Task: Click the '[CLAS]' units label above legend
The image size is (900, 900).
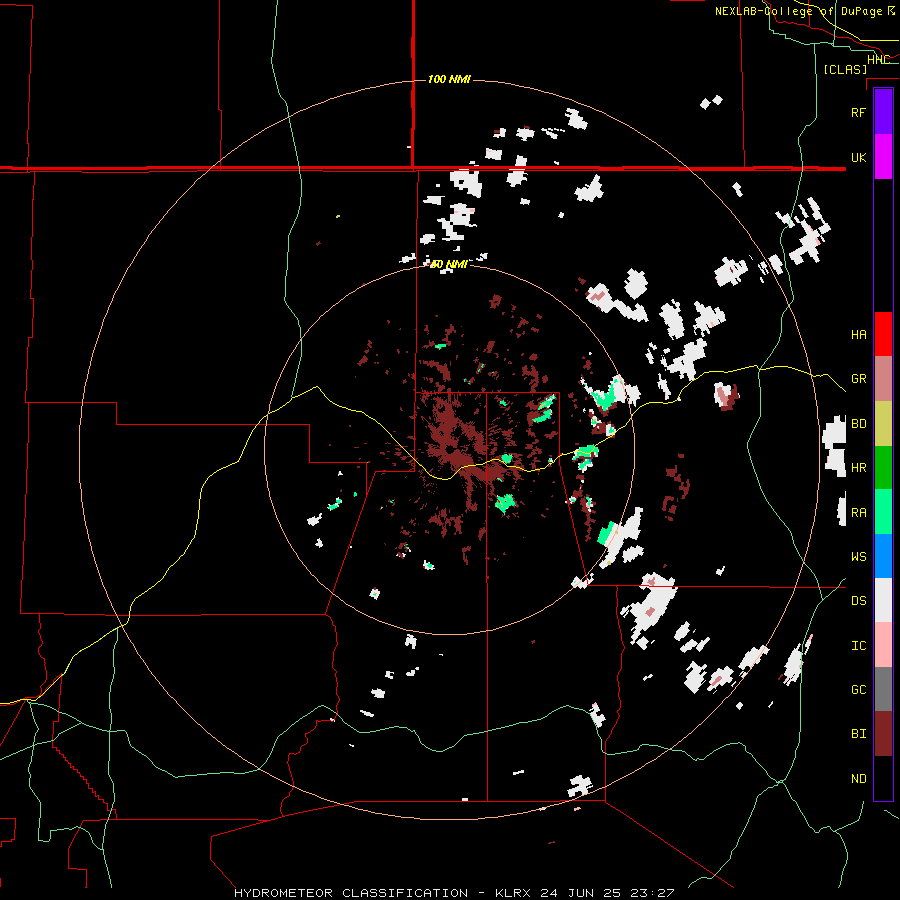Action: (845, 69)
